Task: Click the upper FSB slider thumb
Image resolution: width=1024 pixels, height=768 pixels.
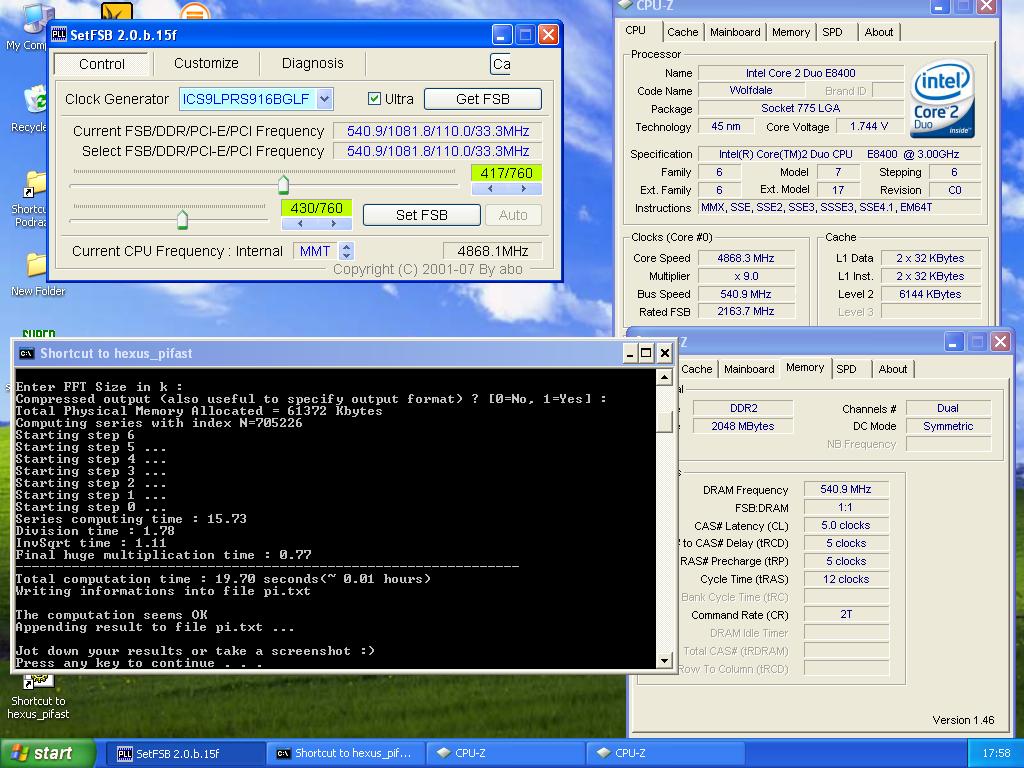Action: click(x=283, y=185)
